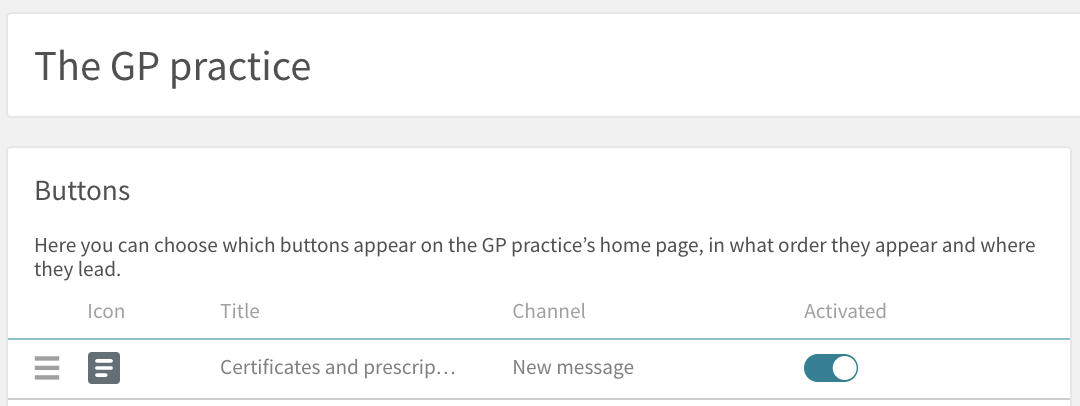Grab the reorder handle on Certificates row

(47, 368)
